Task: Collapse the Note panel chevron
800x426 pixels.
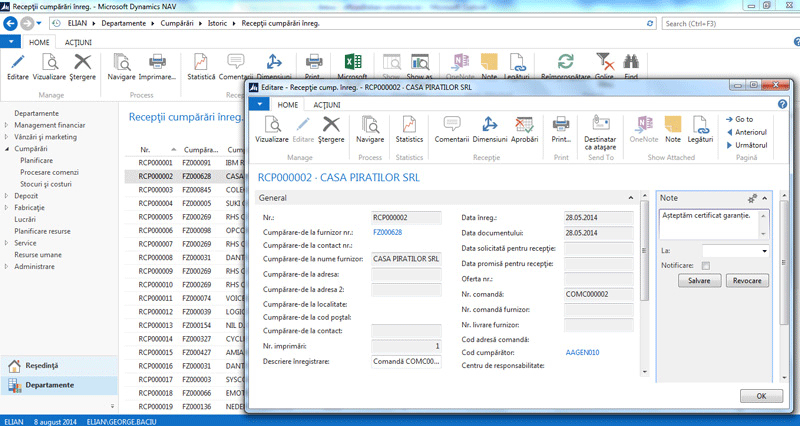Action: [x=764, y=198]
